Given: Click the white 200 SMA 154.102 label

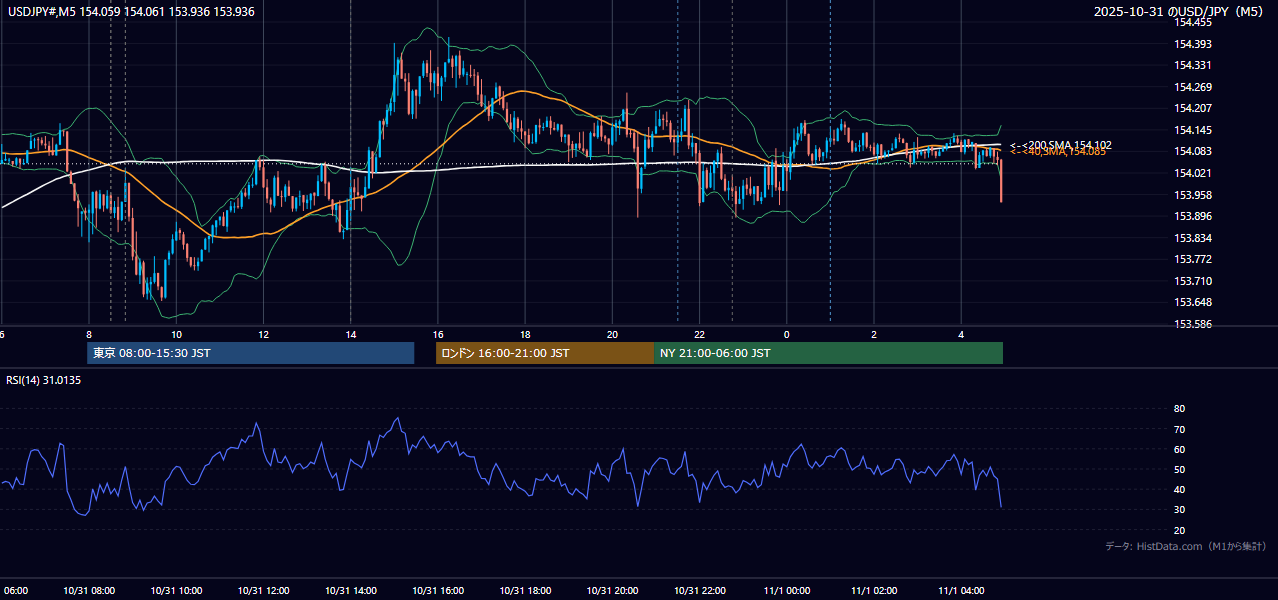Looking at the screenshot, I should (1061, 145).
